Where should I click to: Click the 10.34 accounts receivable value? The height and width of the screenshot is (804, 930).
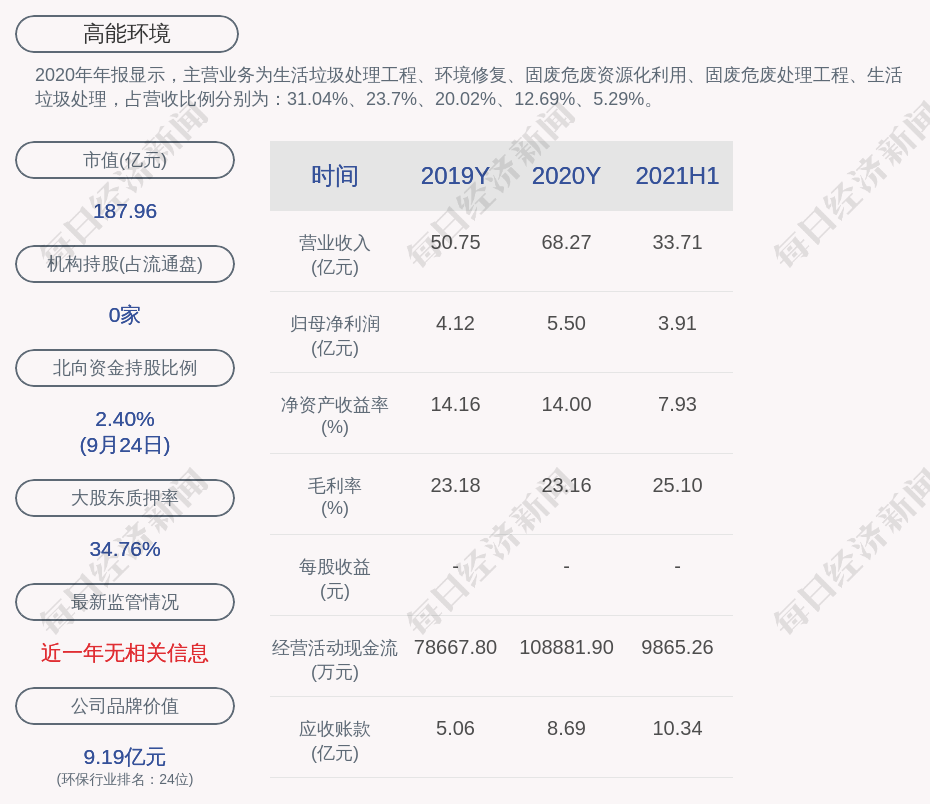coord(677,728)
